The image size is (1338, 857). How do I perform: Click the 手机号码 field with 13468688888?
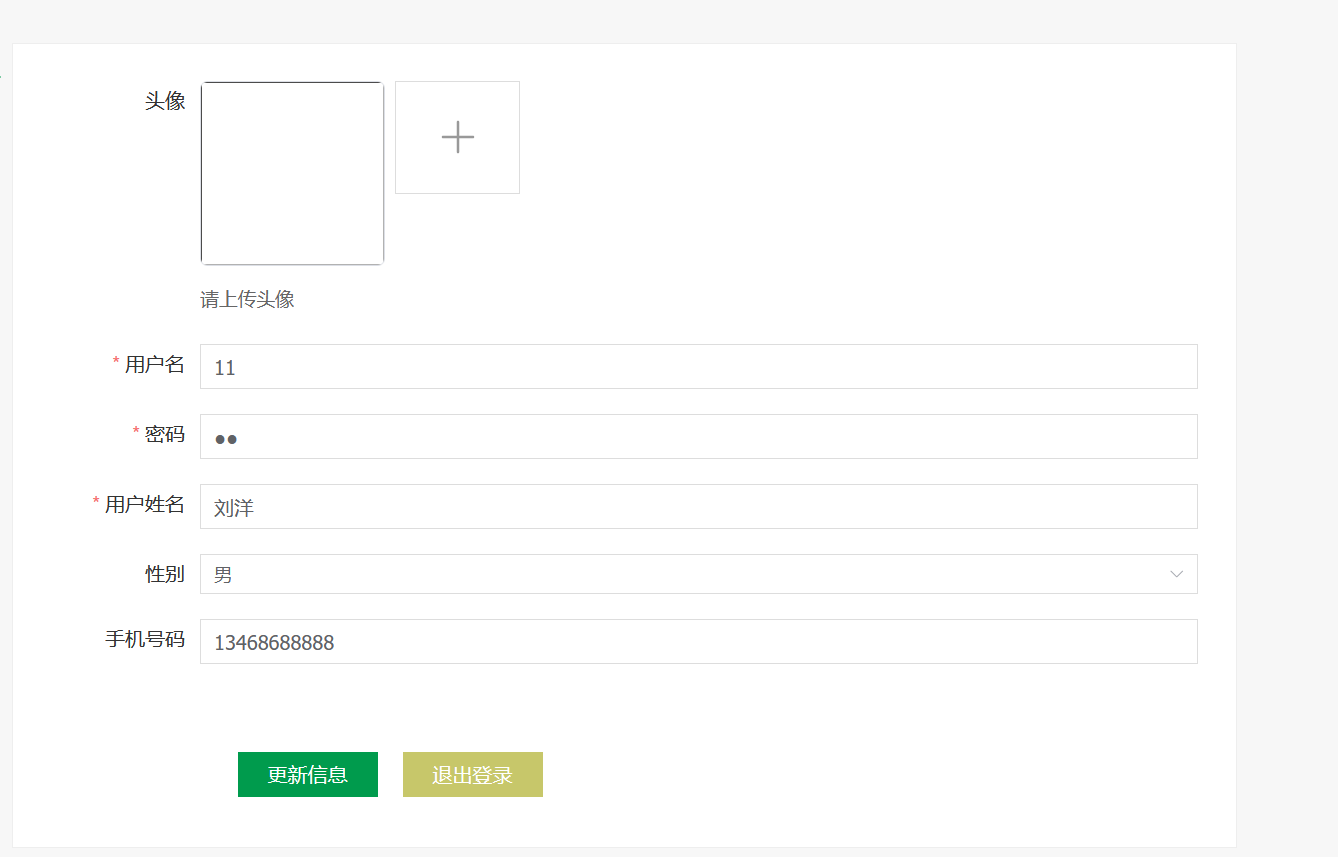pos(698,642)
